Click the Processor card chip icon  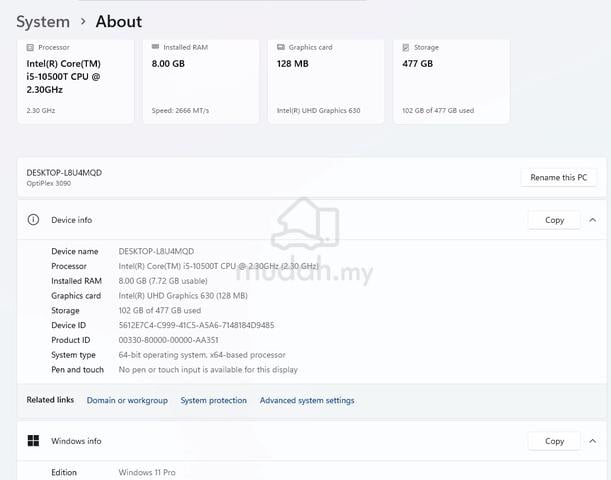click(x=30, y=48)
